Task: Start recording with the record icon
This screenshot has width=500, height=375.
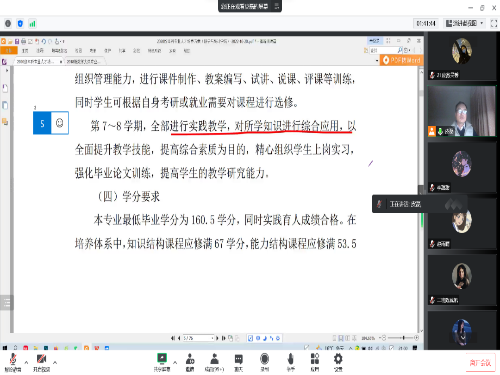Action: tap(264, 362)
